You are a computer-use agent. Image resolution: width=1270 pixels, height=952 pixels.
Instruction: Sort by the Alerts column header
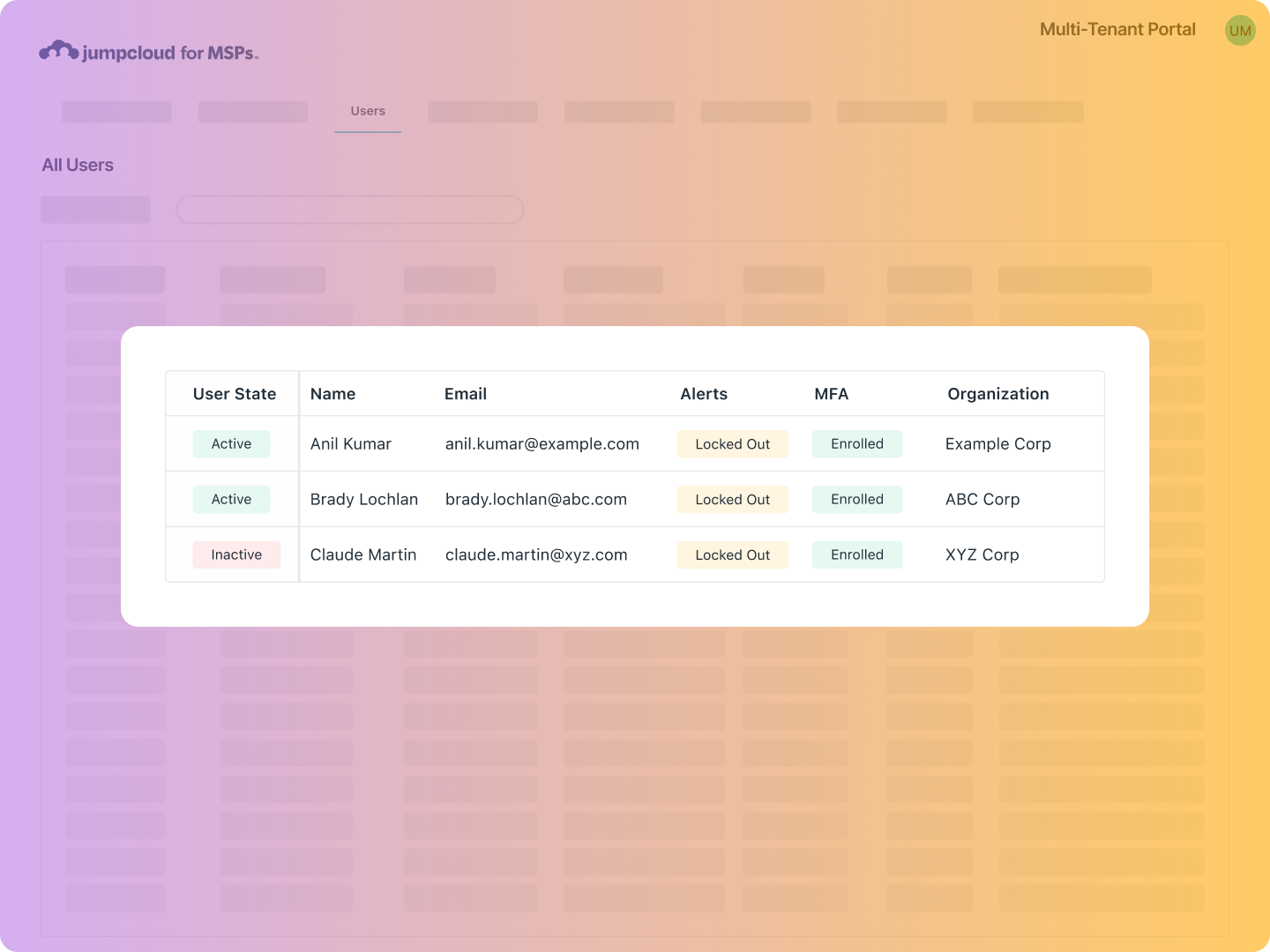[704, 394]
